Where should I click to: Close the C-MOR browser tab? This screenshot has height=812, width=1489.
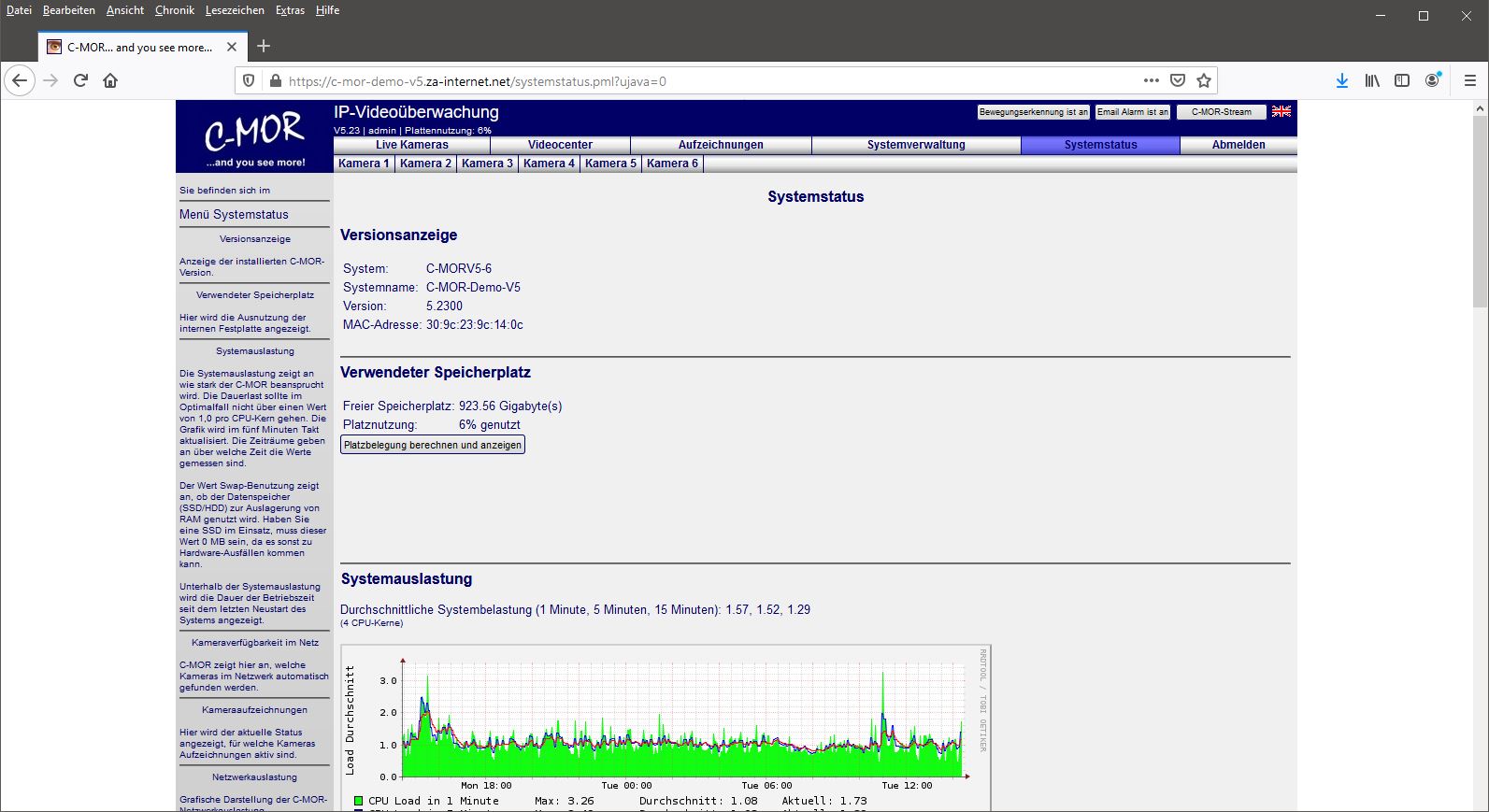click(x=232, y=47)
